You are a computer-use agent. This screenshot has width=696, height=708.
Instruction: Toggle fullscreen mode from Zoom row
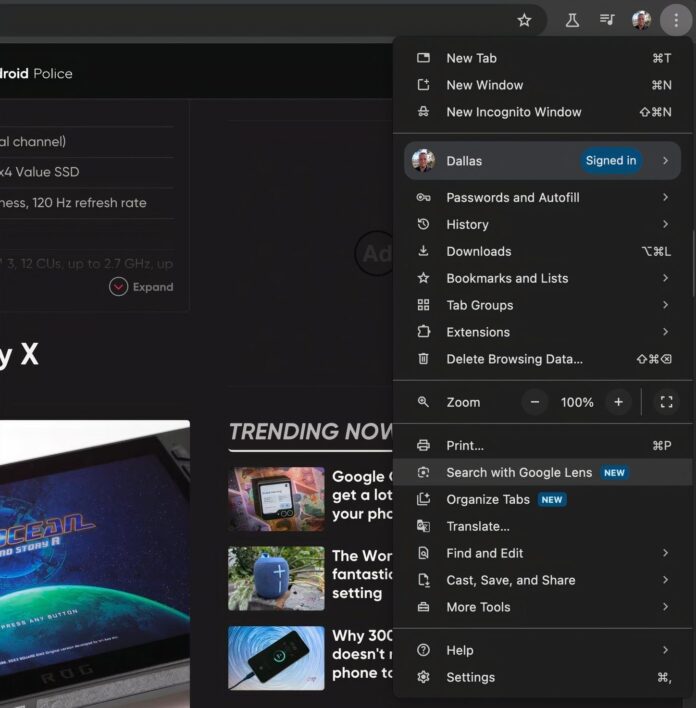(x=667, y=402)
